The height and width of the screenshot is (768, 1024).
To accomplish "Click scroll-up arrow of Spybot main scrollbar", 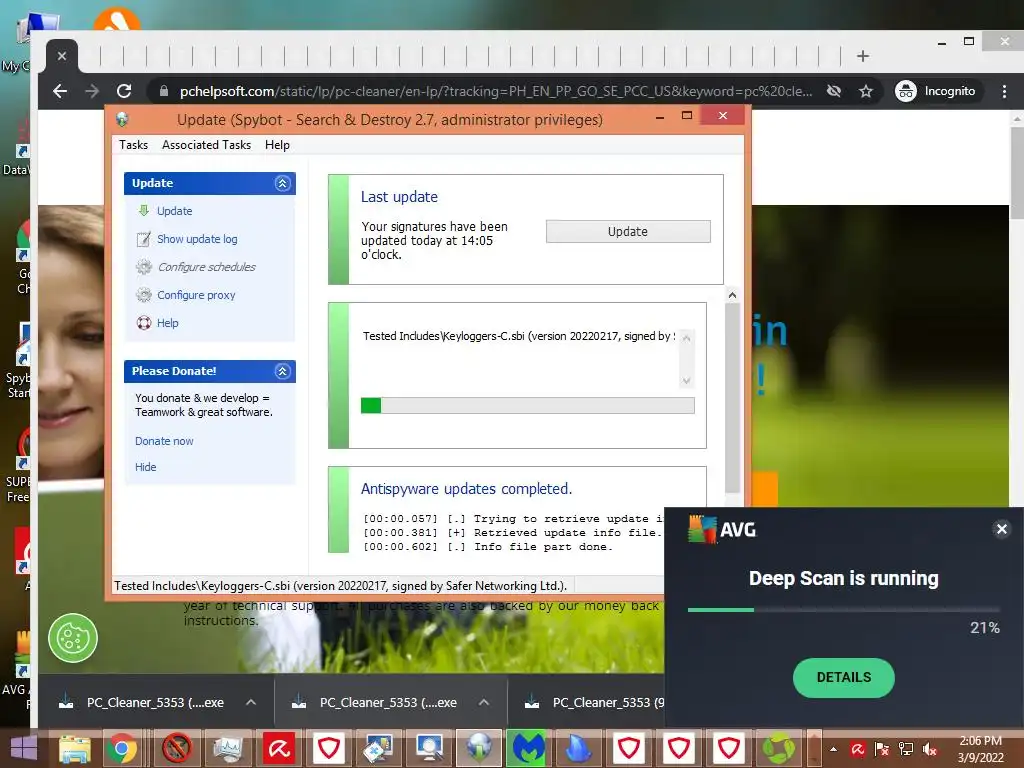I will pos(732,295).
